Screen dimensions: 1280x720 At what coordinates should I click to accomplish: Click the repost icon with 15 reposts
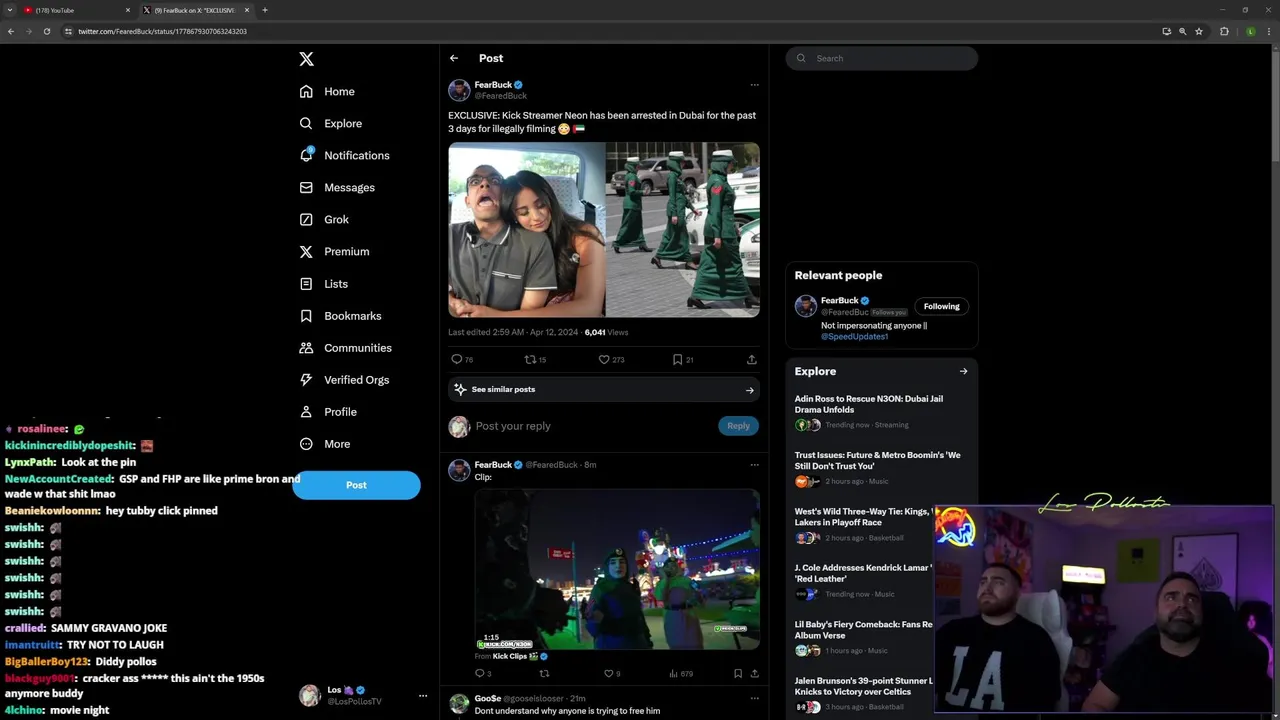(x=530, y=359)
